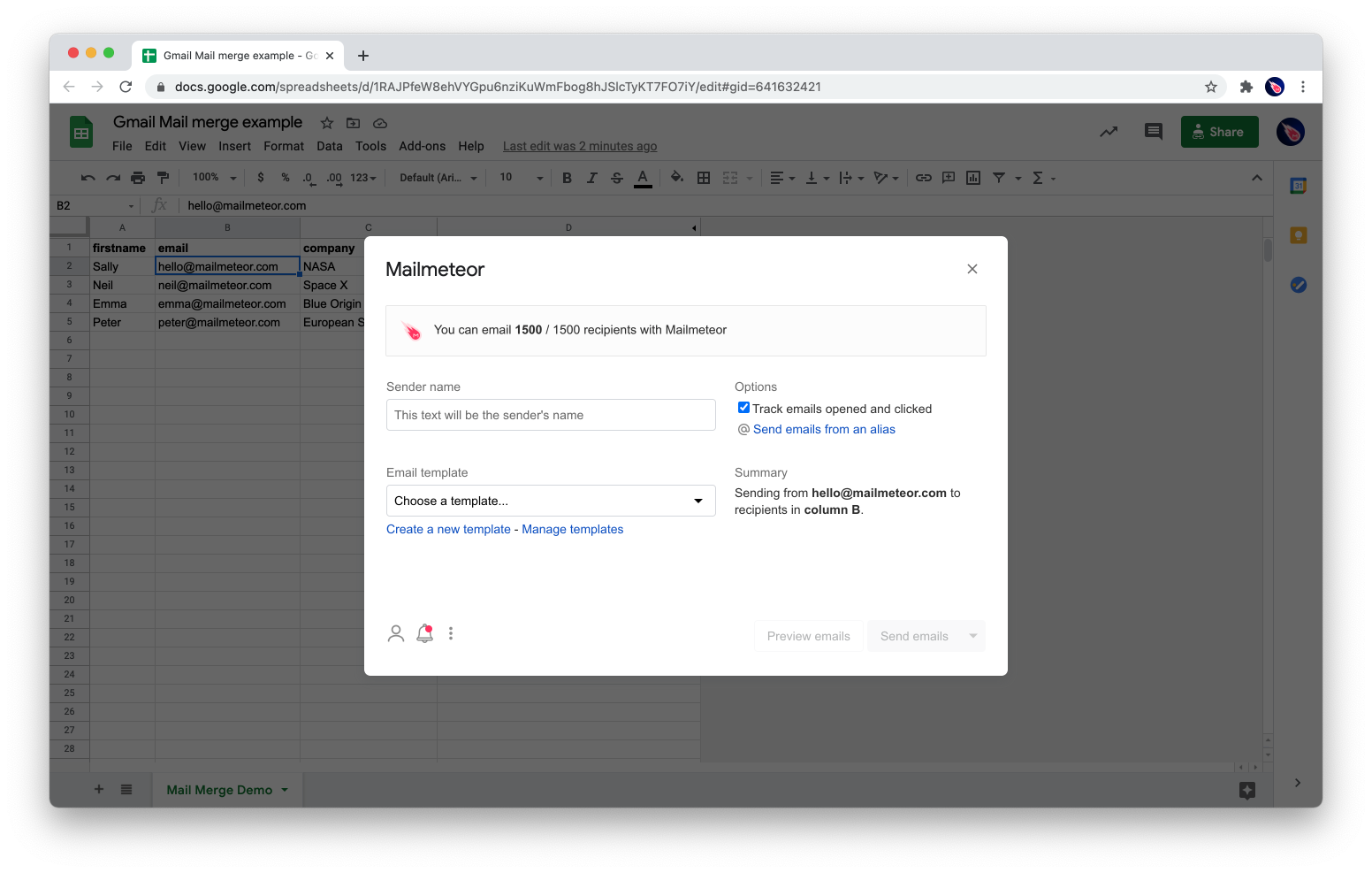Screen dimensions: 1372x873
Task: Open the comment history icon
Action: (1154, 132)
